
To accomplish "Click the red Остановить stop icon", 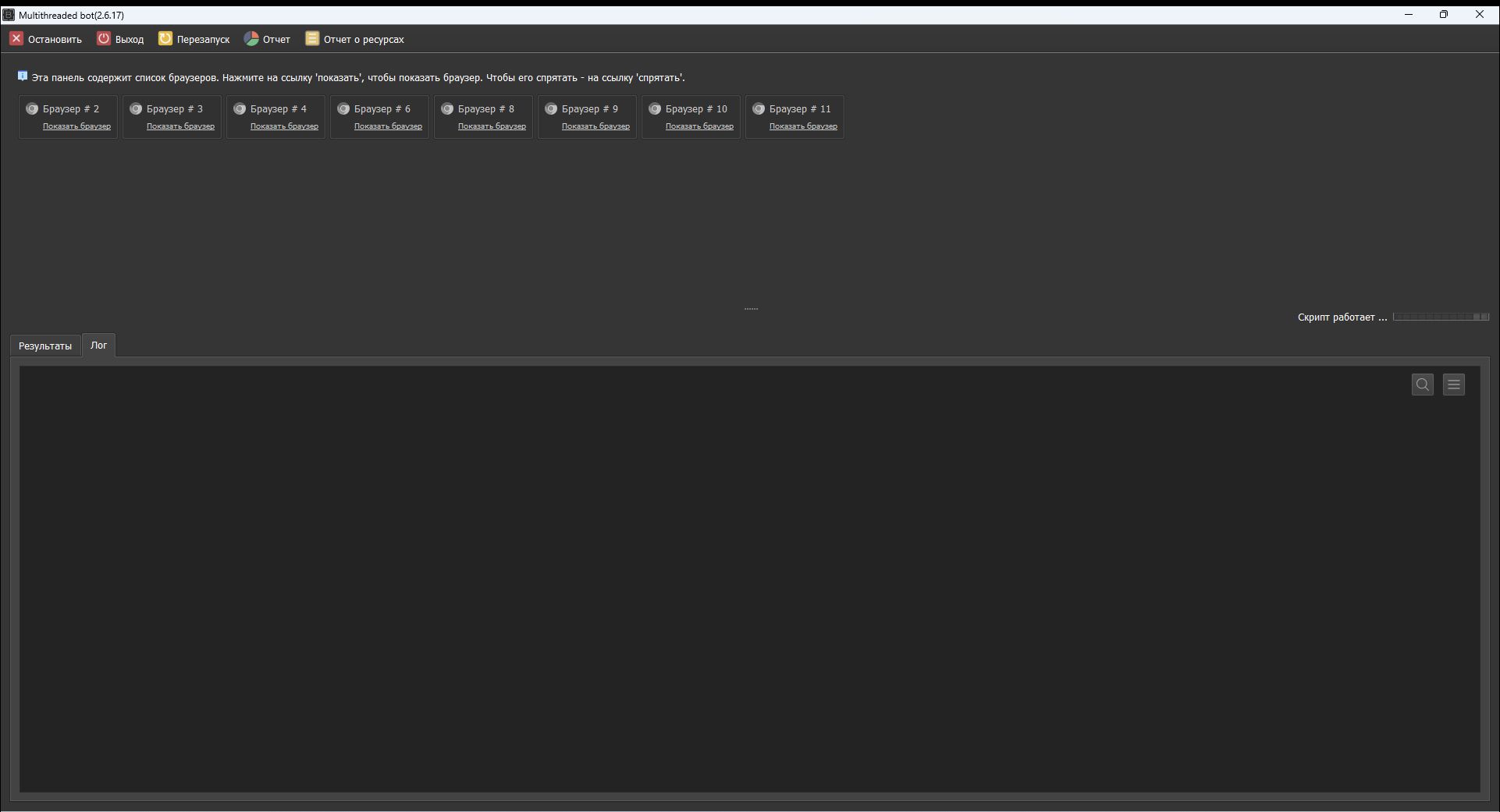I will 16,38.
